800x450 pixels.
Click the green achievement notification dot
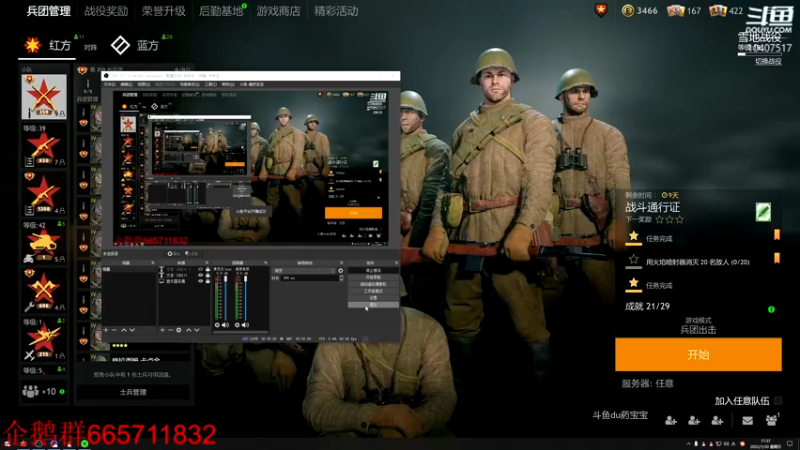tap(771, 309)
